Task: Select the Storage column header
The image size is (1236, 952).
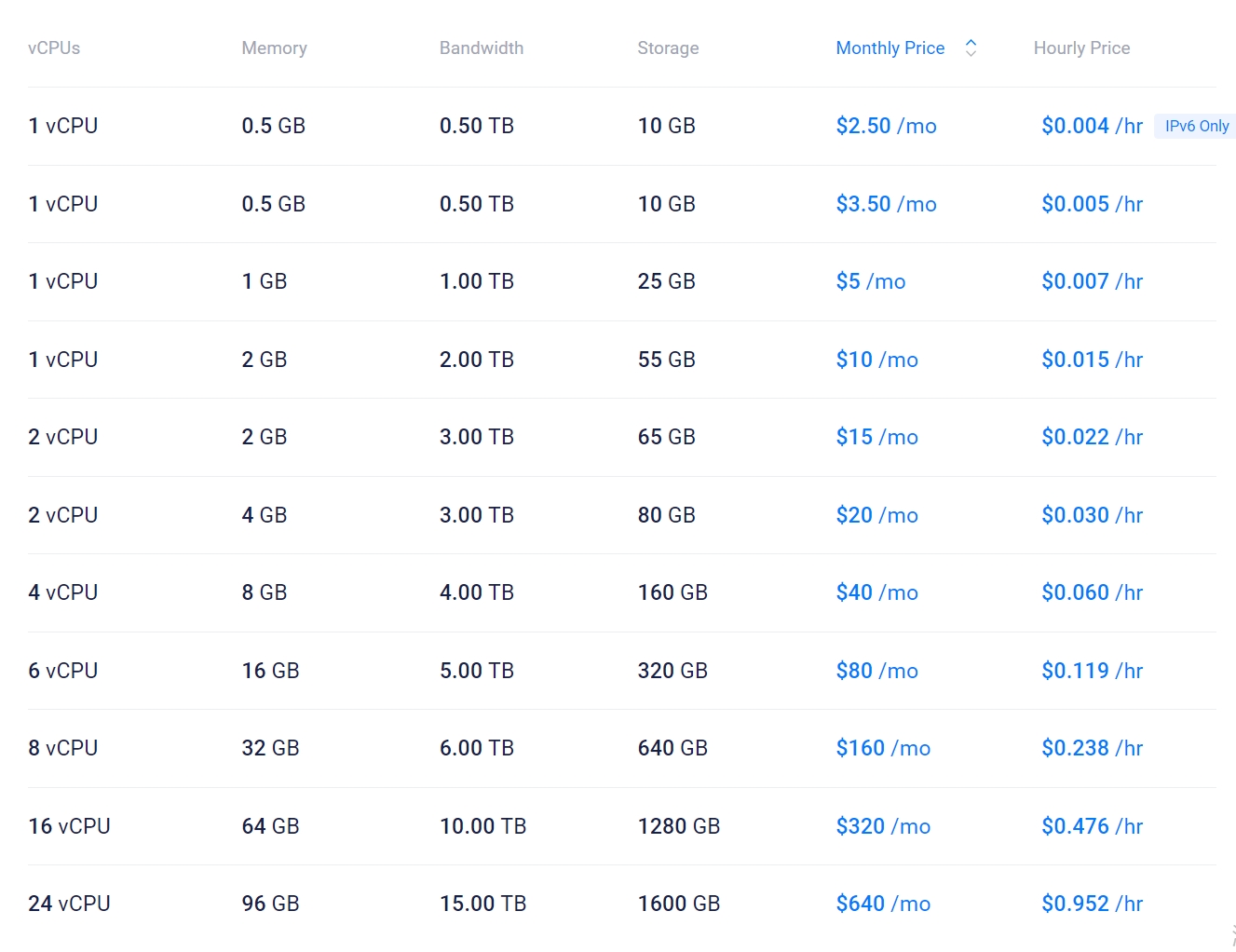Action: tap(668, 48)
